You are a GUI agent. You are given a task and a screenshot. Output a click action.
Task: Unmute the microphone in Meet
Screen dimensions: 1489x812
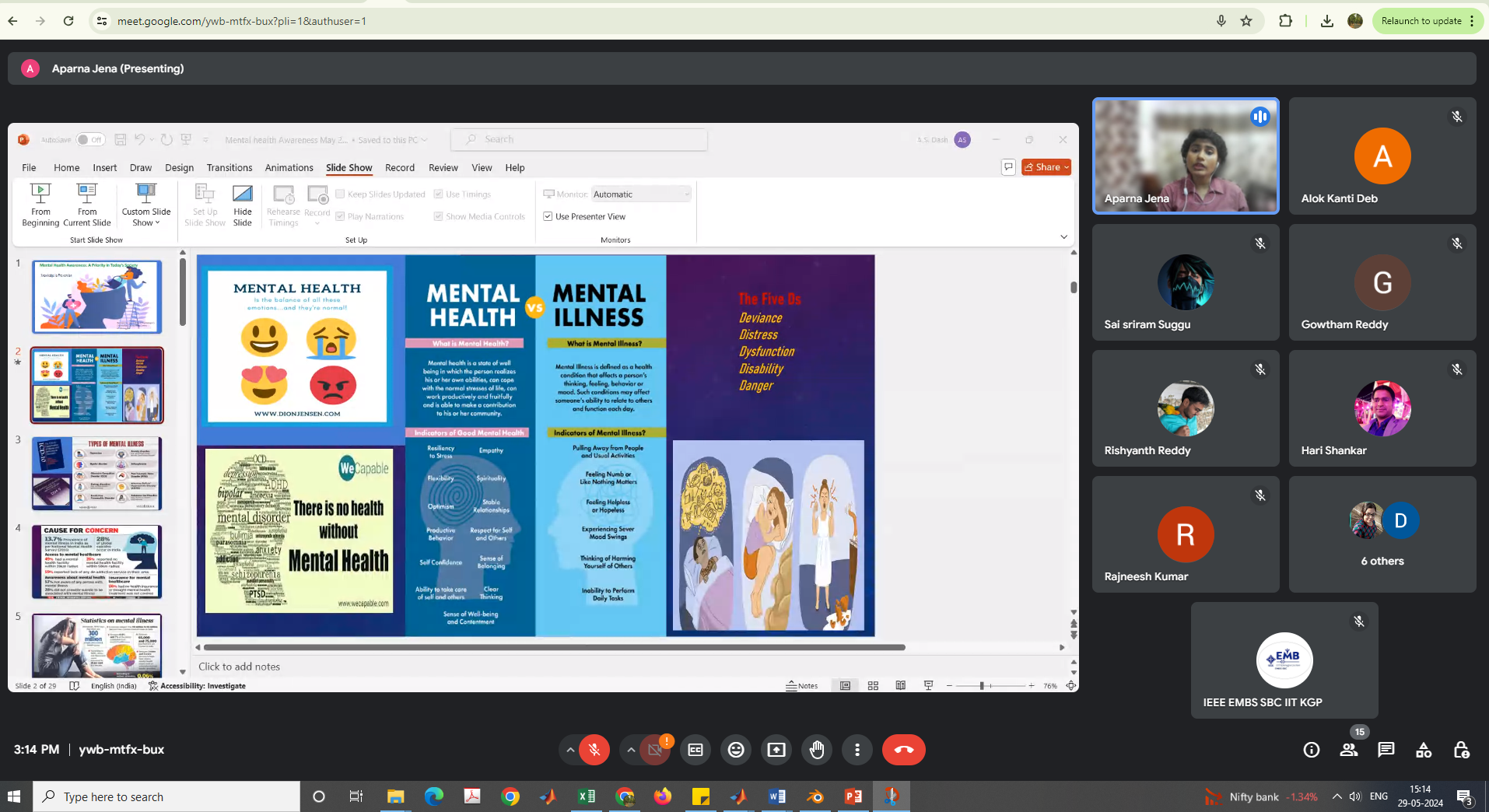594,750
